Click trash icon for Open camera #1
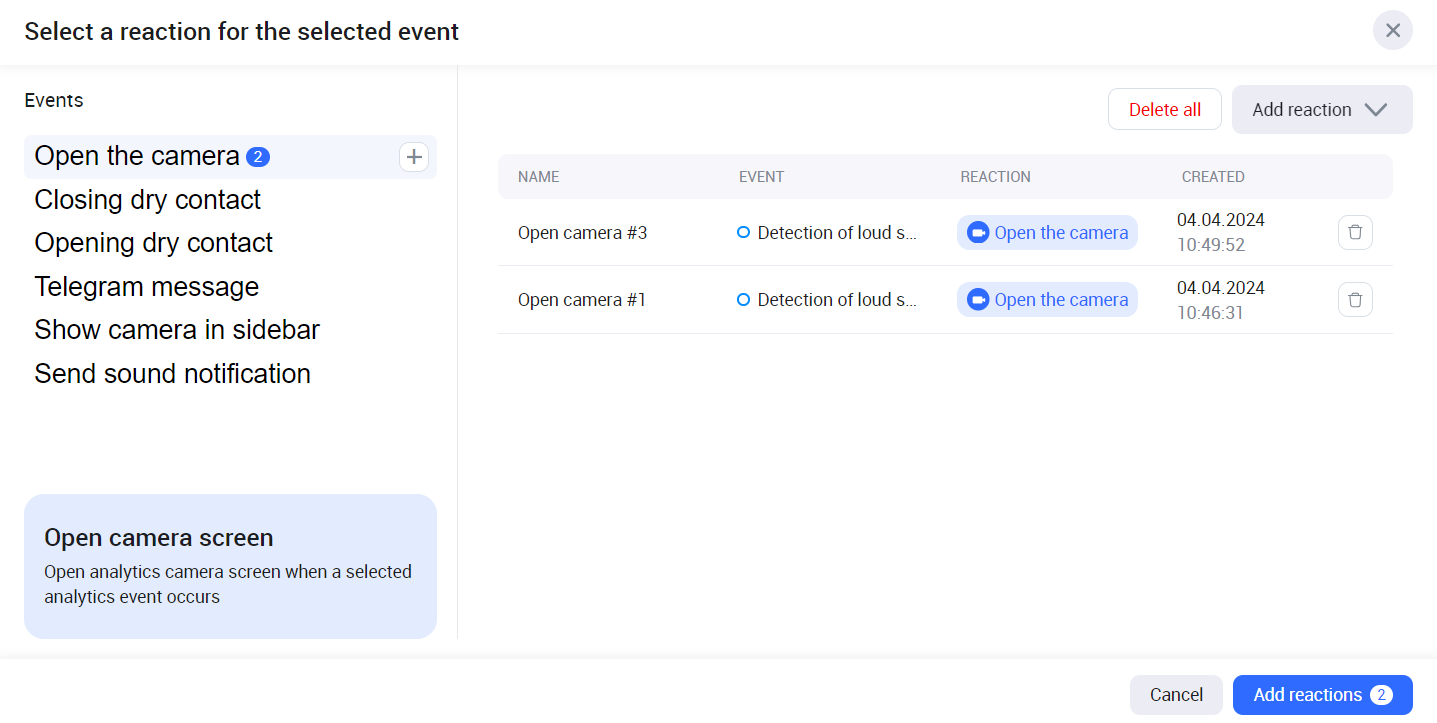 pyautogui.click(x=1354, y=299)
